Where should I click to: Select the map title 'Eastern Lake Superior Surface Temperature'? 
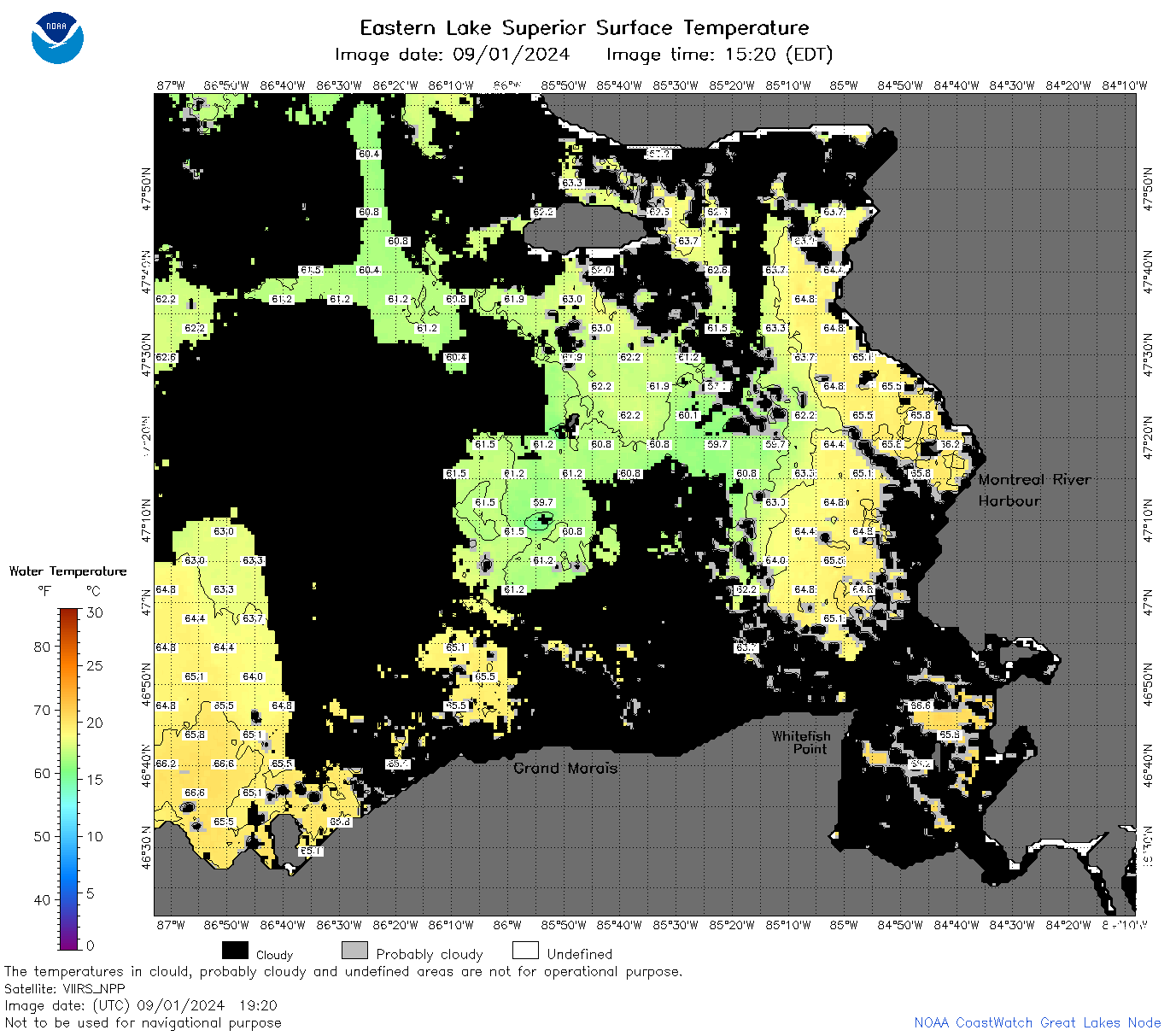point(584,28)
